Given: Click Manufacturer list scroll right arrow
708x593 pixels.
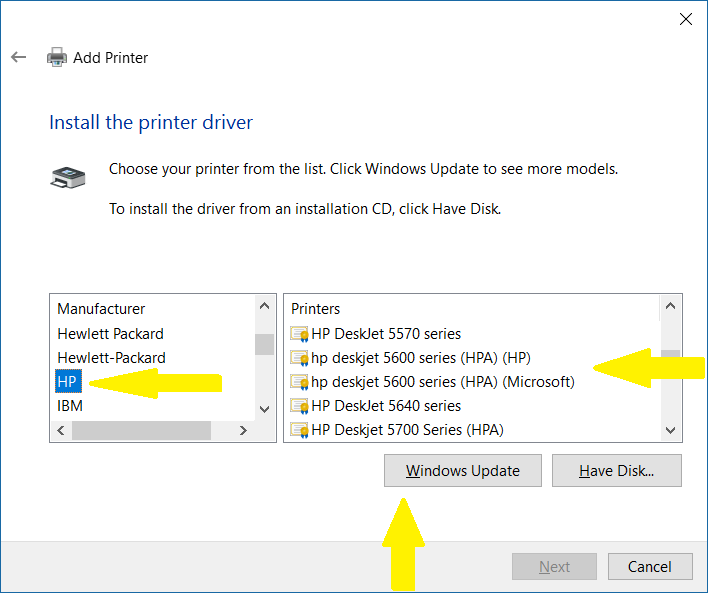Looking at the screenshot, I should tap(243, 430).
